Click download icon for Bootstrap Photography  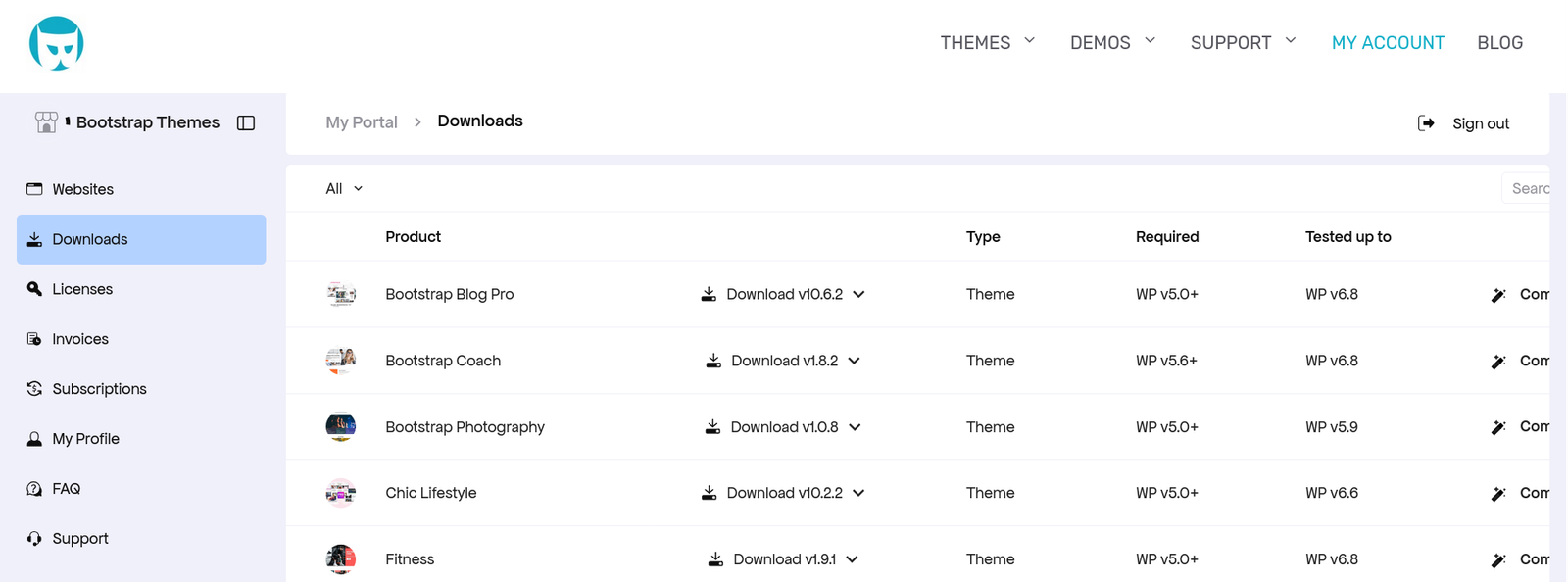(712, 427)
